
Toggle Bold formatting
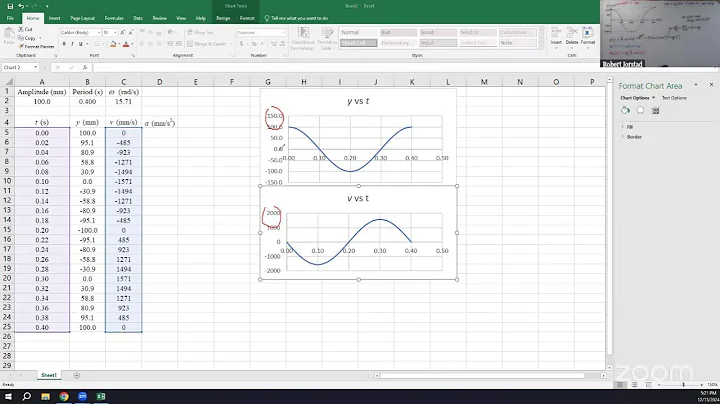point(64,44)
